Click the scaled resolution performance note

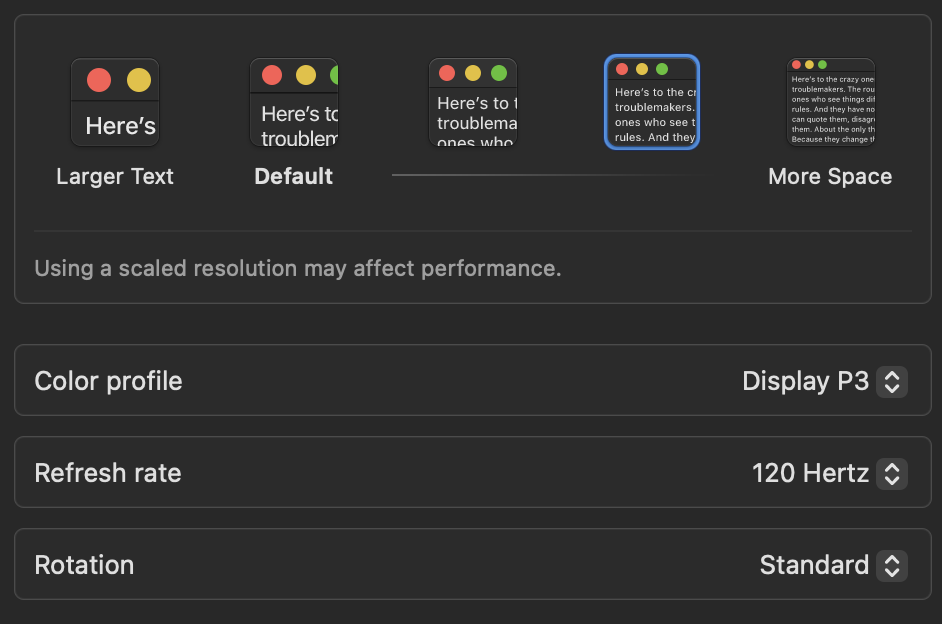point(298,268)
